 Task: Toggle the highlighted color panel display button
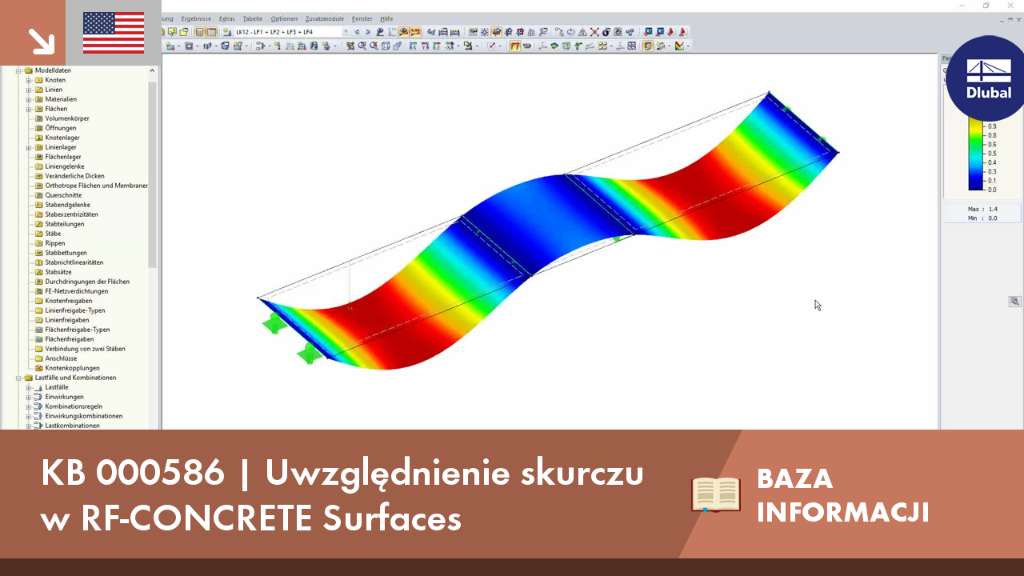[647, 46]
